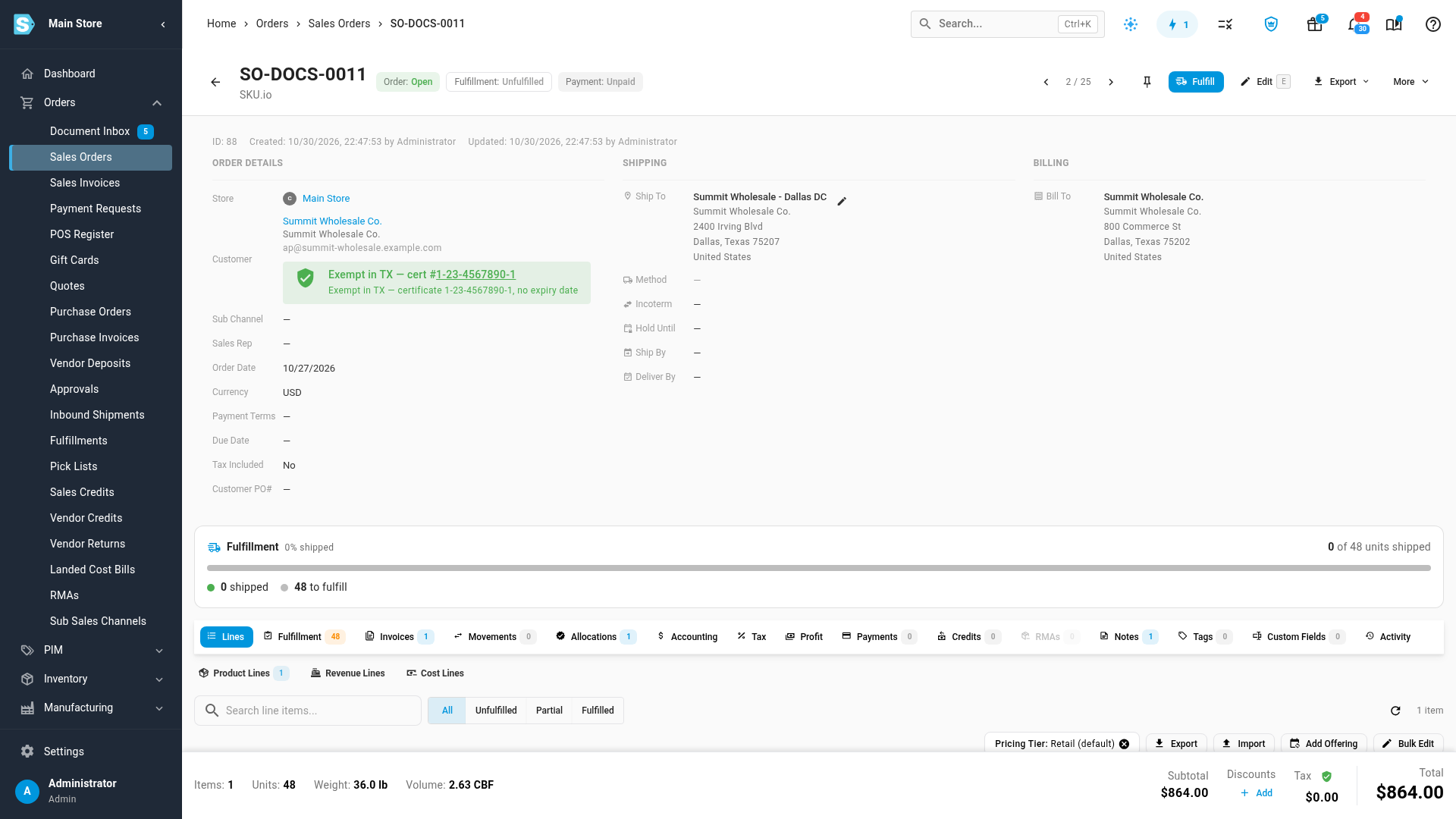Open the Allocations tab
1456x819 pixels.
[596, 637]
